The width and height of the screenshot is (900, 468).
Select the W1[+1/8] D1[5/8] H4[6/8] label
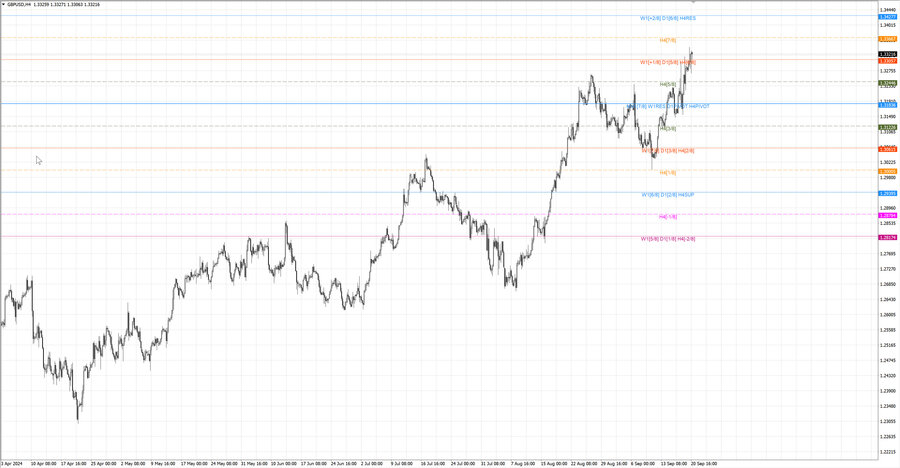(x=668, y=62)
